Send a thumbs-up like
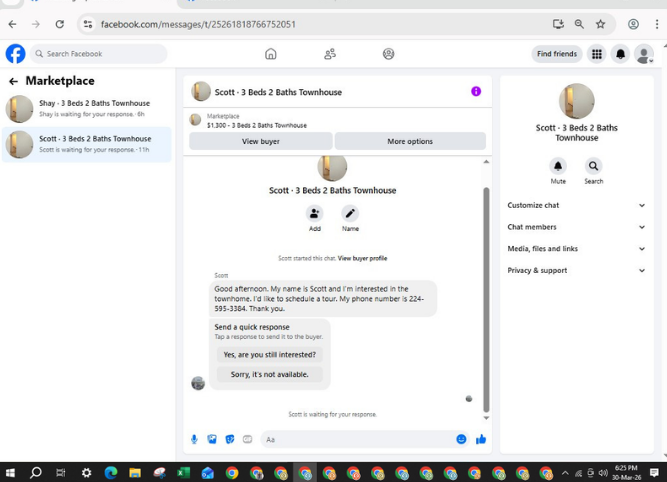This screenshot has width=667, height=482. pos(481,439)
